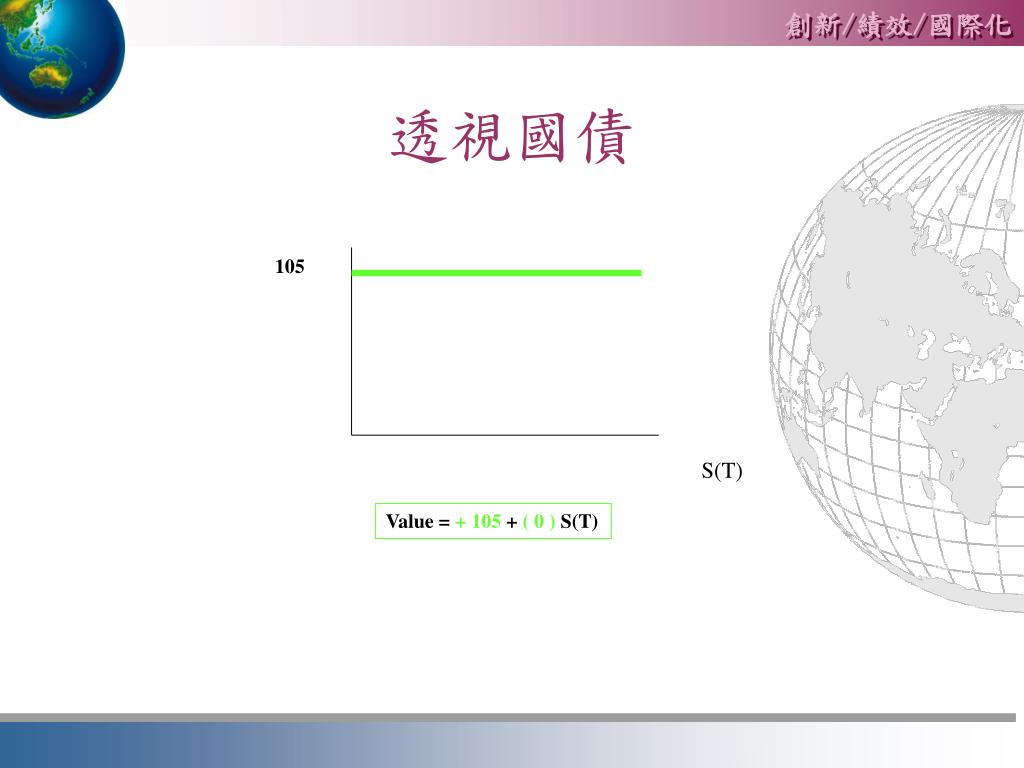Screen dimensions: 1024x768
Task: Select the Value = +105 formula box
Action: point(493,521)
